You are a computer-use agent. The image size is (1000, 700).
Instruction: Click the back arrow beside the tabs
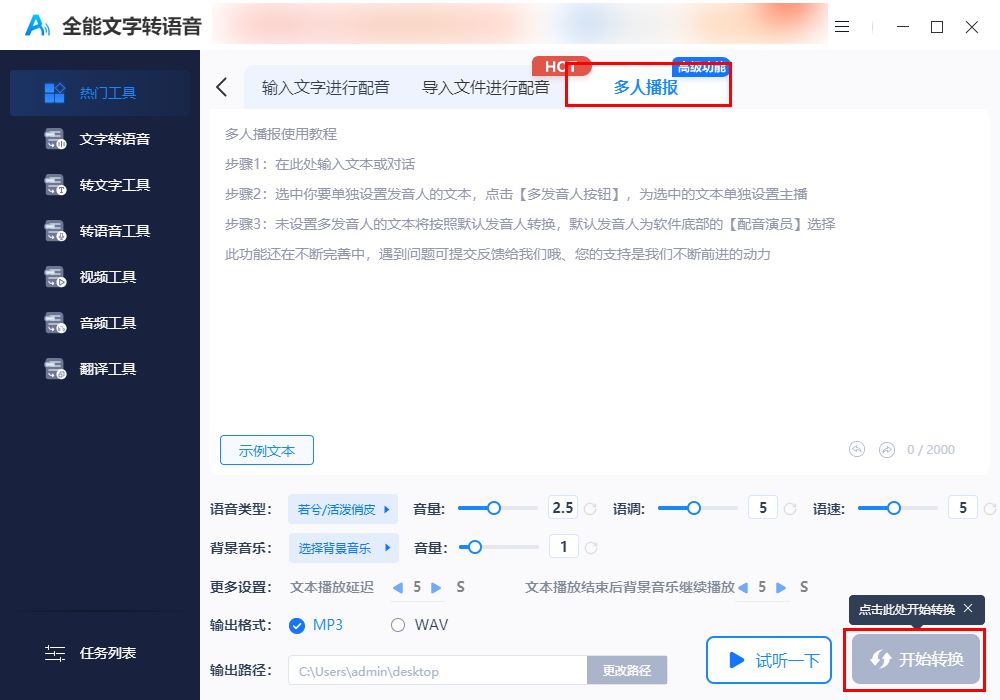click(221, 87)
